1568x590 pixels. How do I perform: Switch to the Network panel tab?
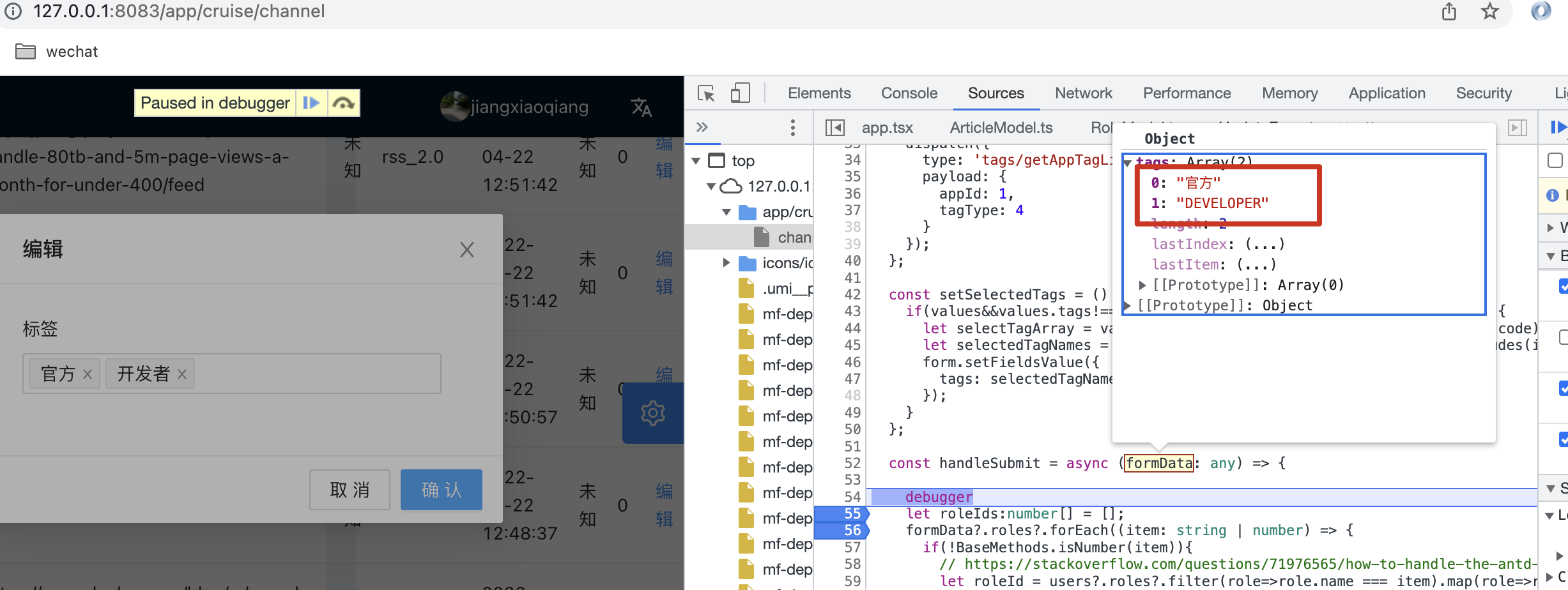coord(1084,93)
